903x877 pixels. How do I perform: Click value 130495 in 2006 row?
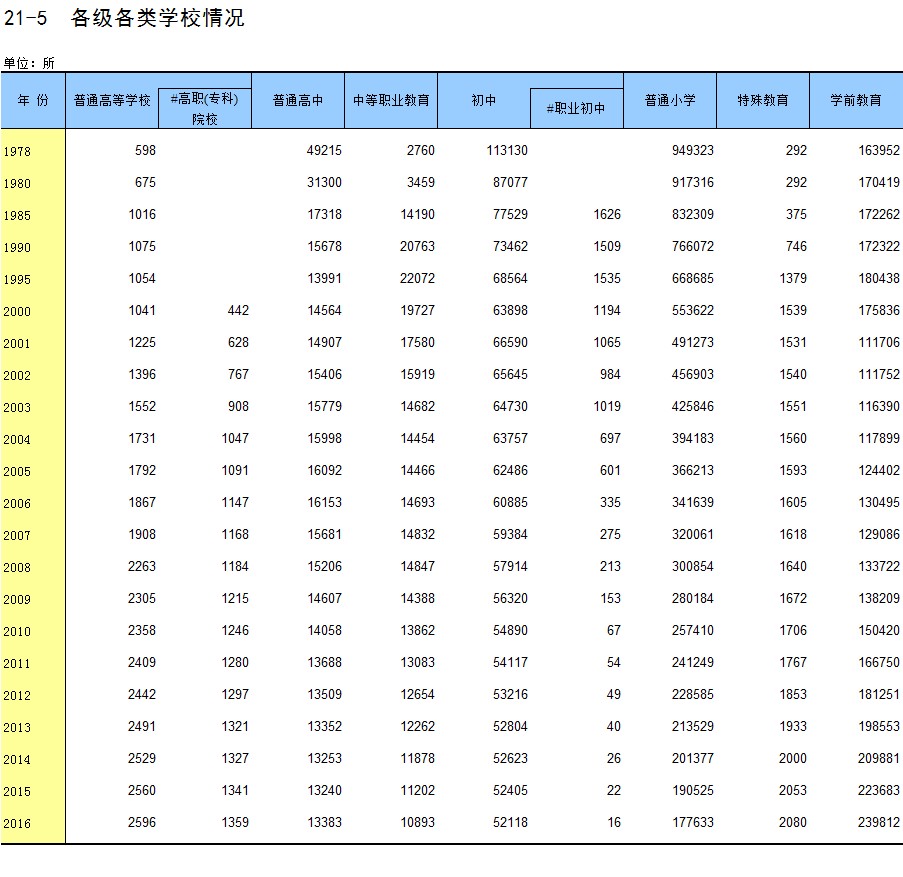pyautogui.click(x=879, y=502)
